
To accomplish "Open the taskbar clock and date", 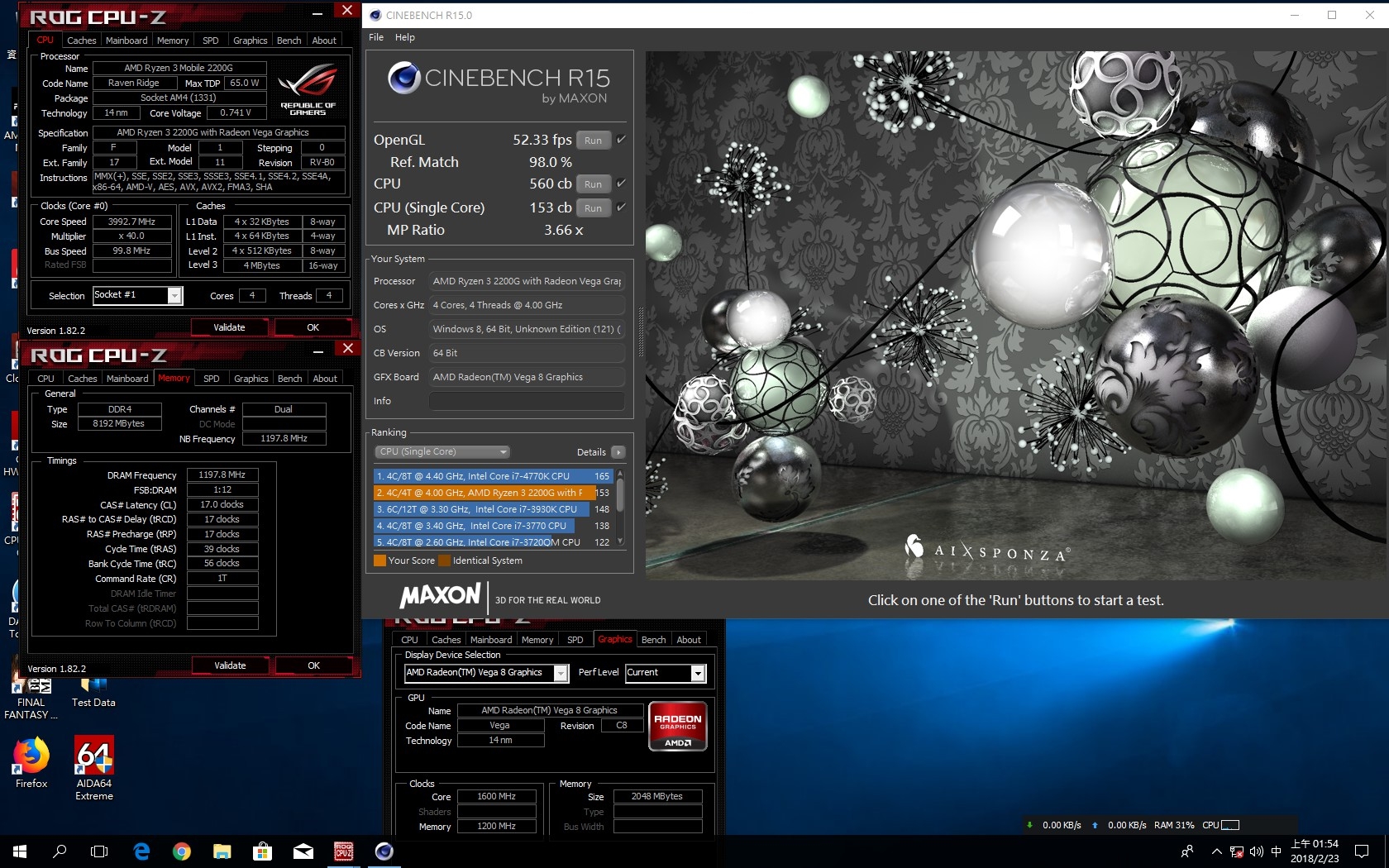I will point(1315,851).
